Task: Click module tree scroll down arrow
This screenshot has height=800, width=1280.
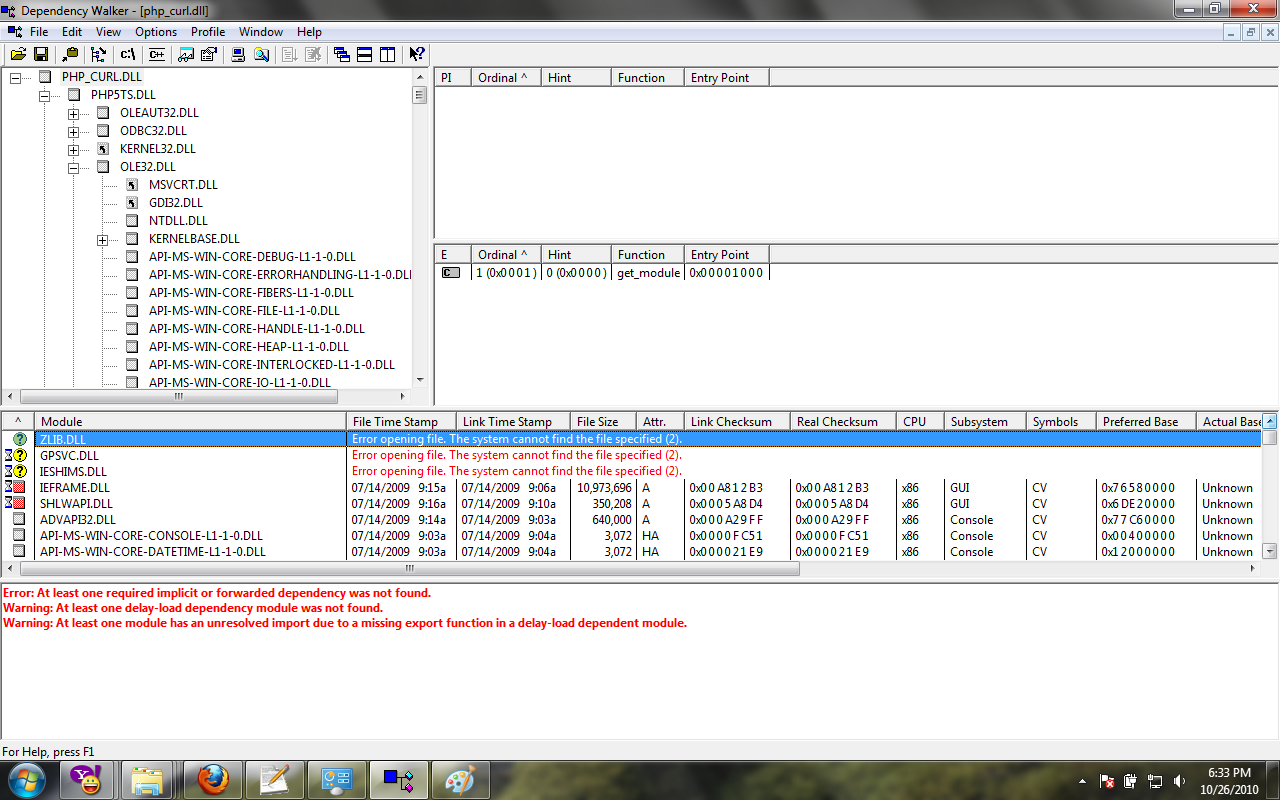Action: tap(420, 380)
